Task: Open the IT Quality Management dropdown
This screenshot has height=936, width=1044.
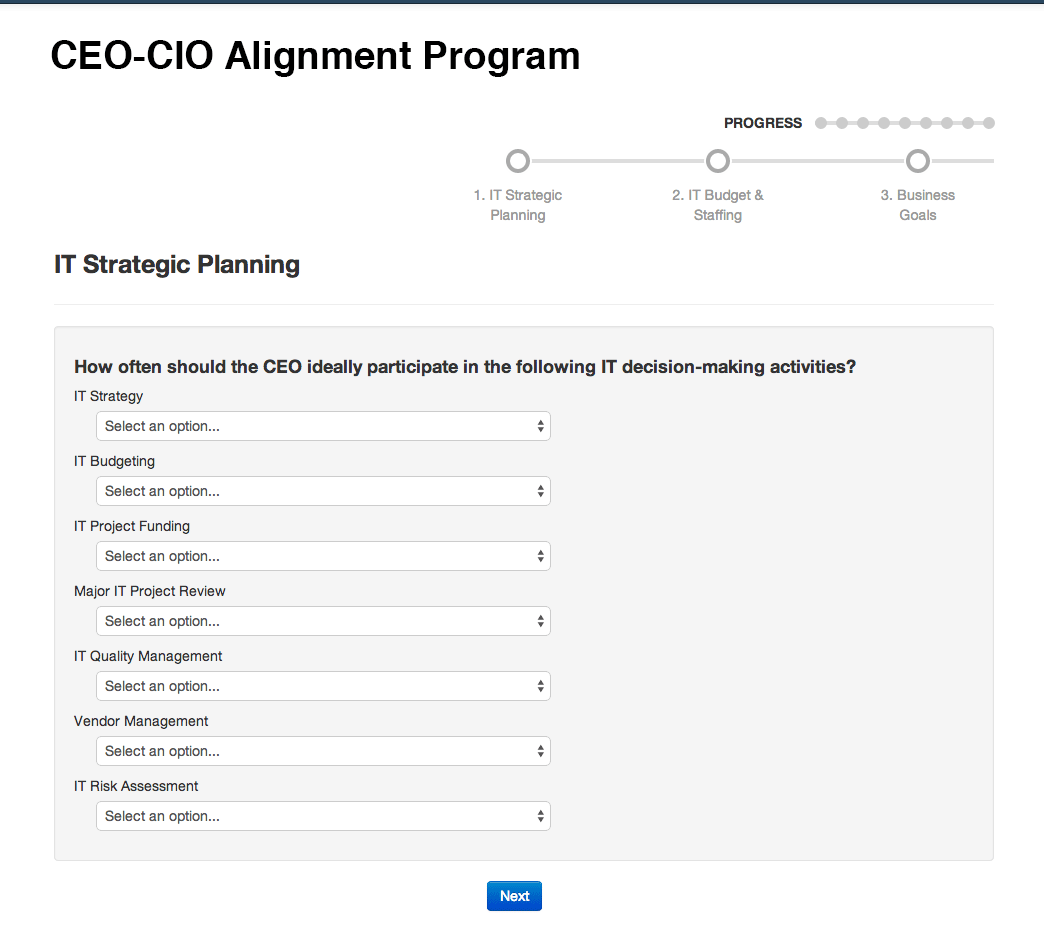Action: (322, 686)
